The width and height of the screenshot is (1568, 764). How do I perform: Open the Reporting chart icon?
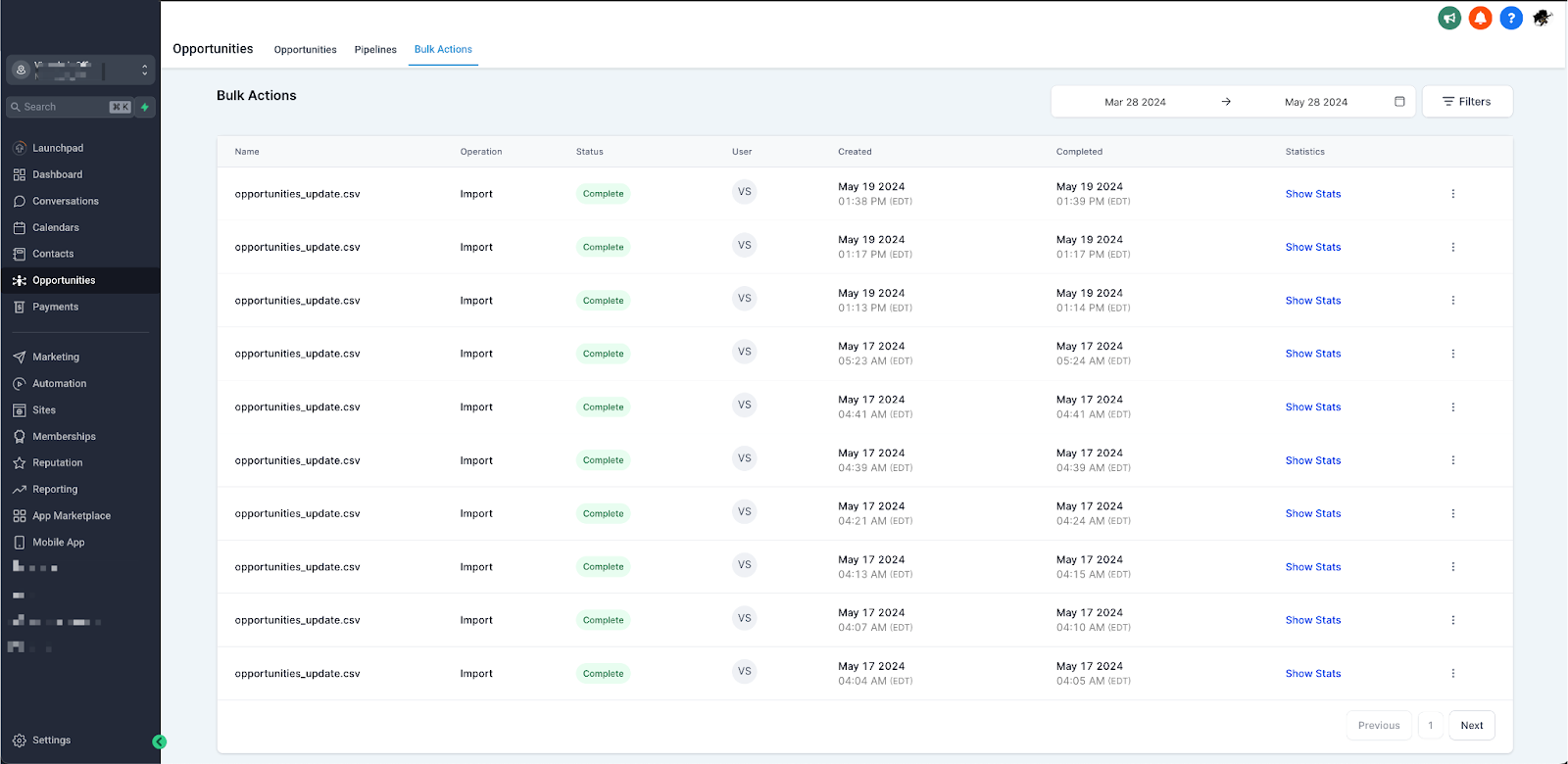click(x=20, y=489)
